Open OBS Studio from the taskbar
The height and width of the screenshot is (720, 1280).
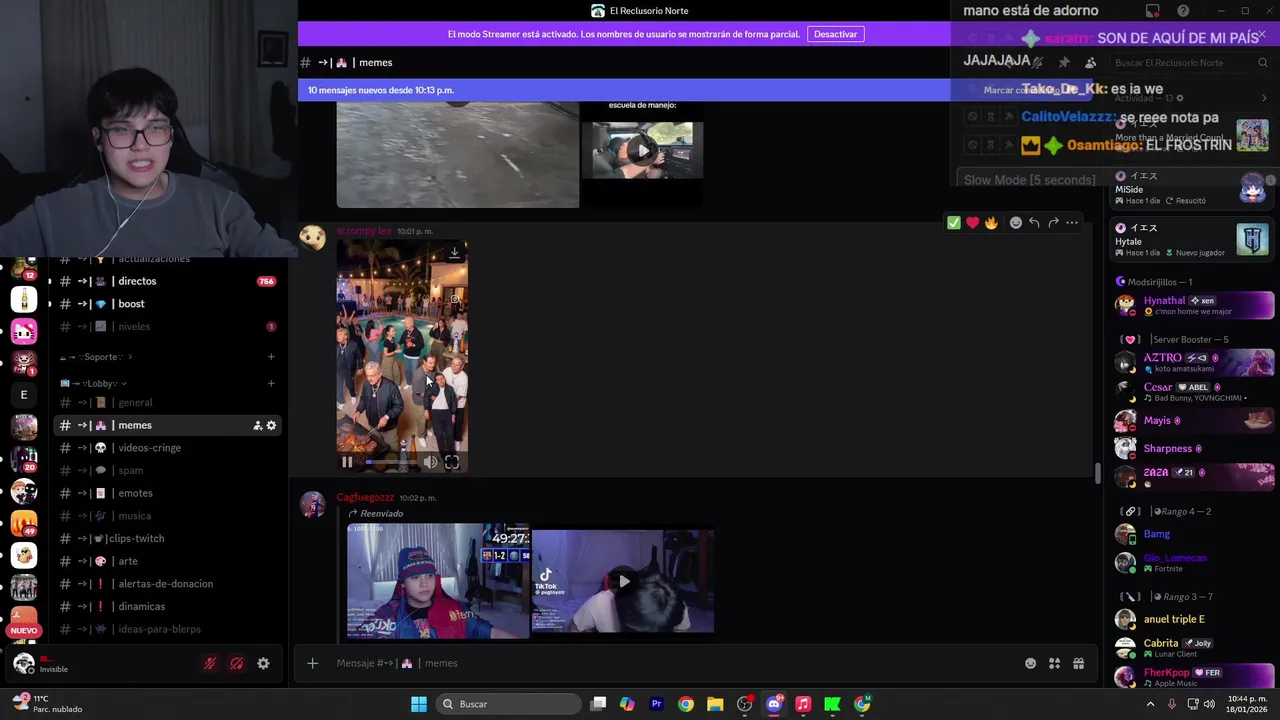tap(744, 704)
